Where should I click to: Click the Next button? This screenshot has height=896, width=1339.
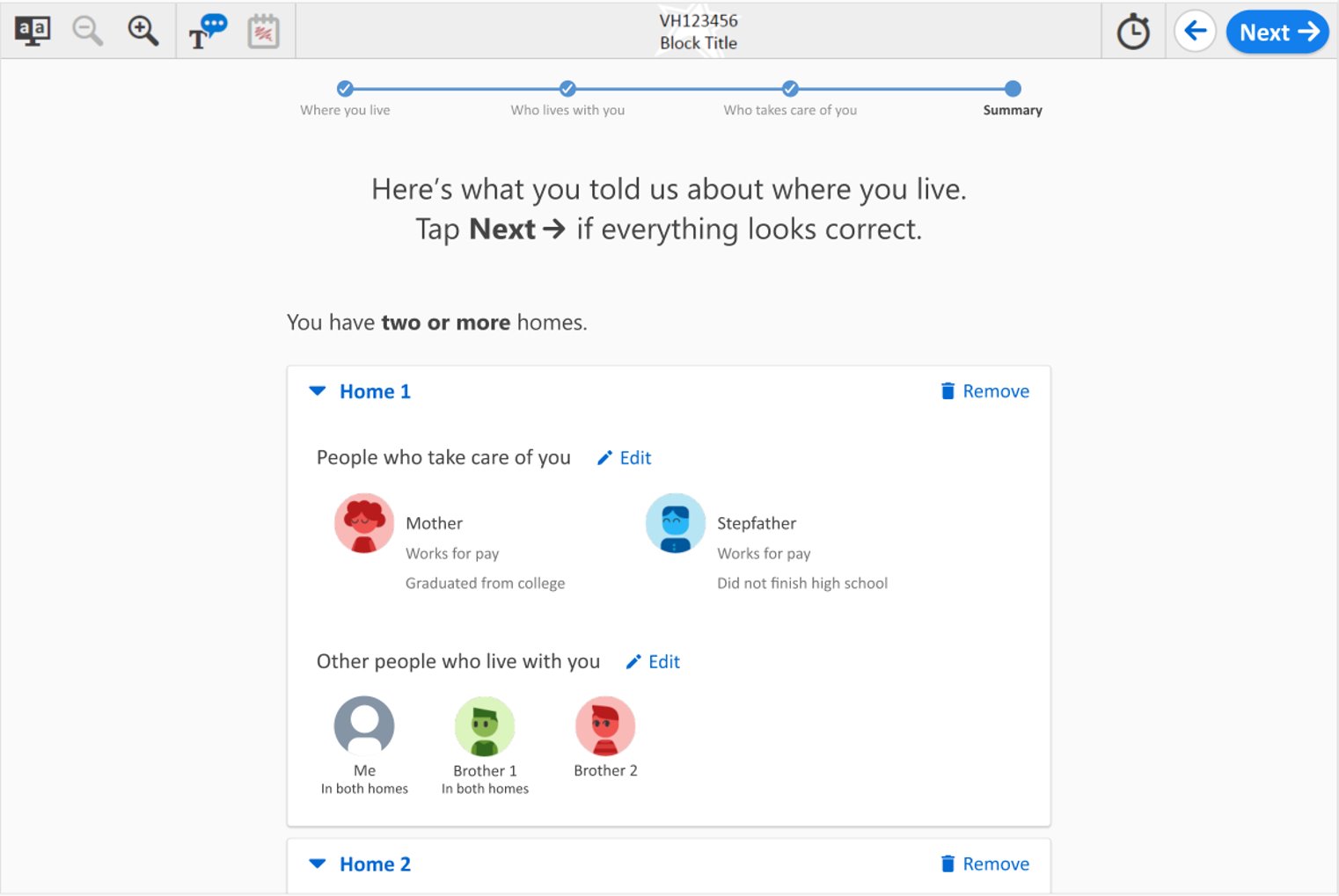(x=1277, y=33)
